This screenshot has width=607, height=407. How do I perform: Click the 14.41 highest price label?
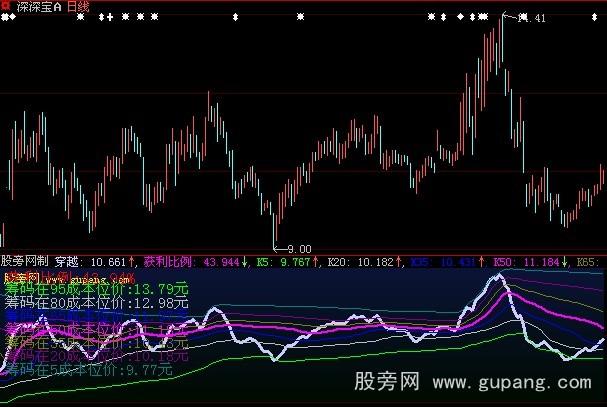[532, 18]
